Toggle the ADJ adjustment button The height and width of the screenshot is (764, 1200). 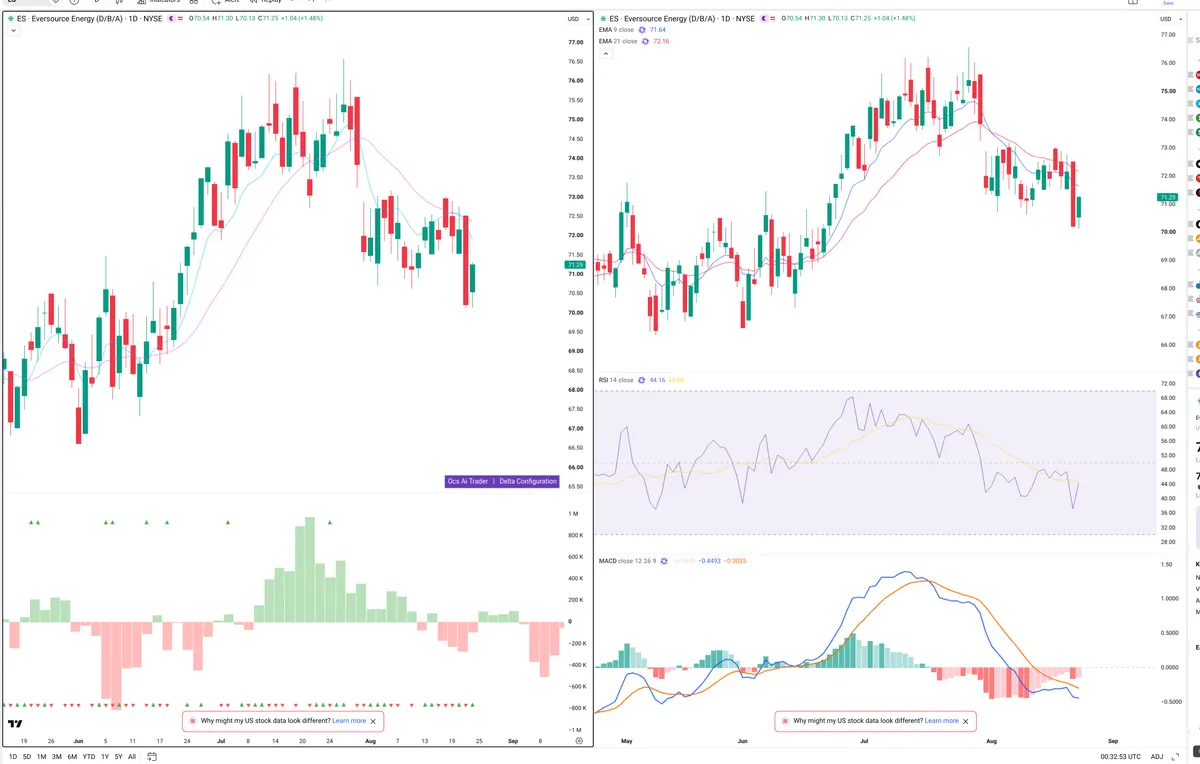tap(1157, 757)
